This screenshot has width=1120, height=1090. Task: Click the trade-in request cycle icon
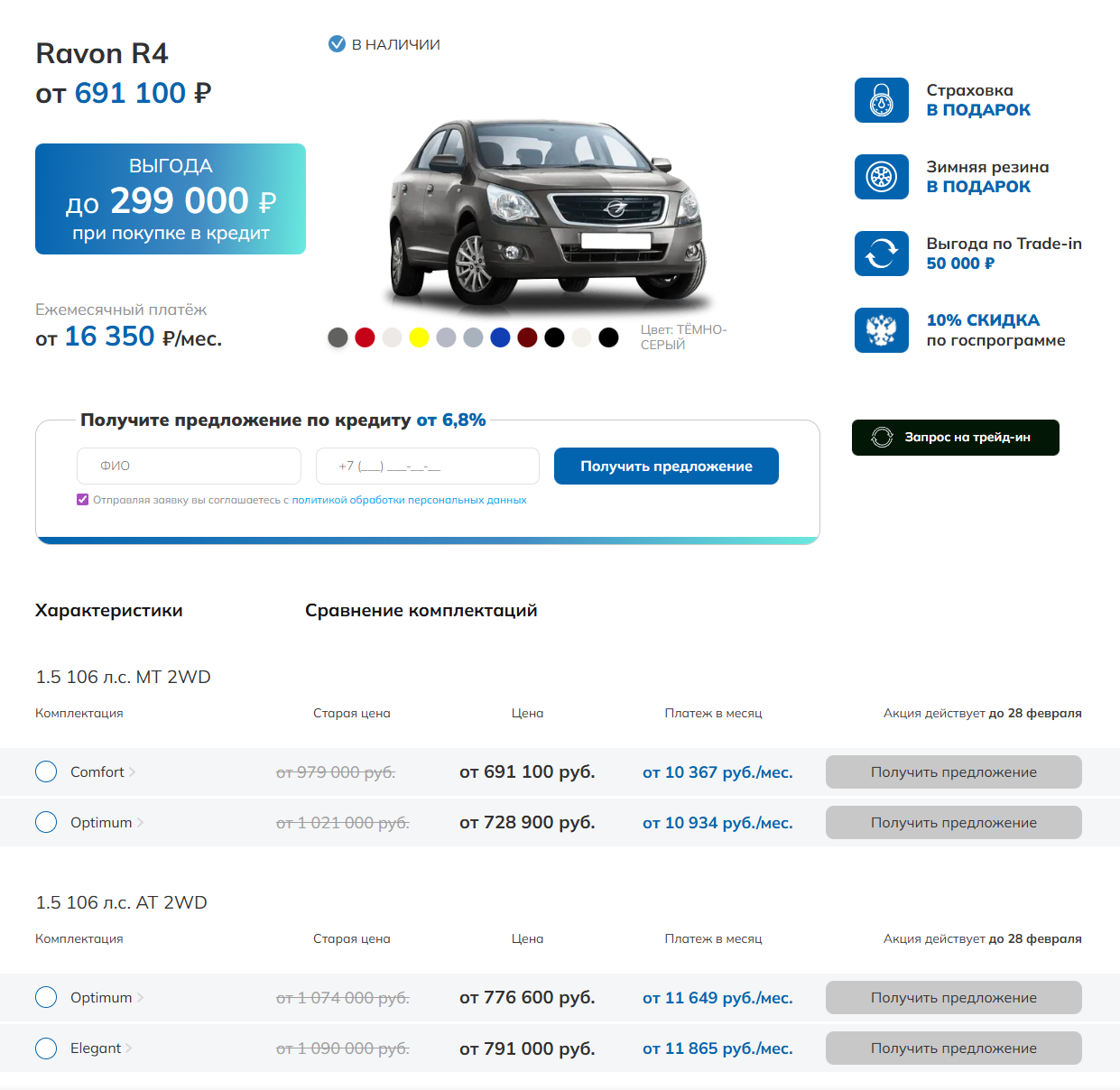point(882,438)
